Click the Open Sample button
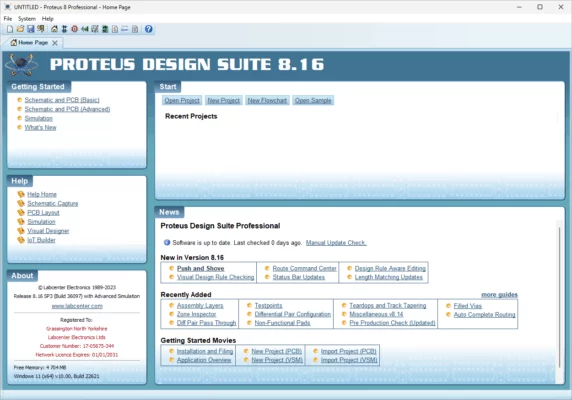 click(313, 100)
